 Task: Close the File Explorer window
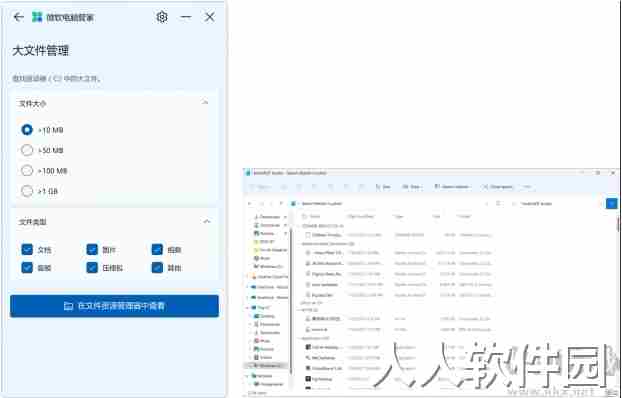[613, 173]
